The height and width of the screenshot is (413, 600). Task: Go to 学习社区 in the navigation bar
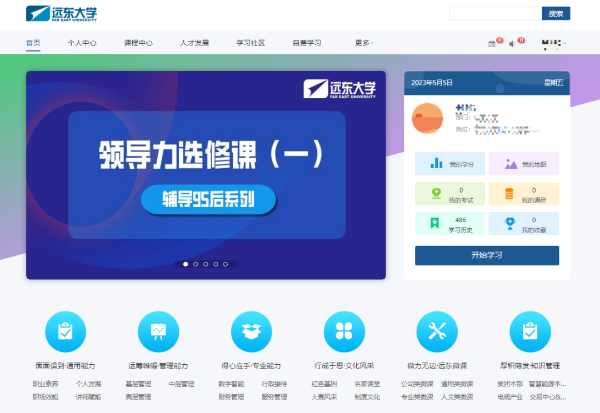click(251, 43)
